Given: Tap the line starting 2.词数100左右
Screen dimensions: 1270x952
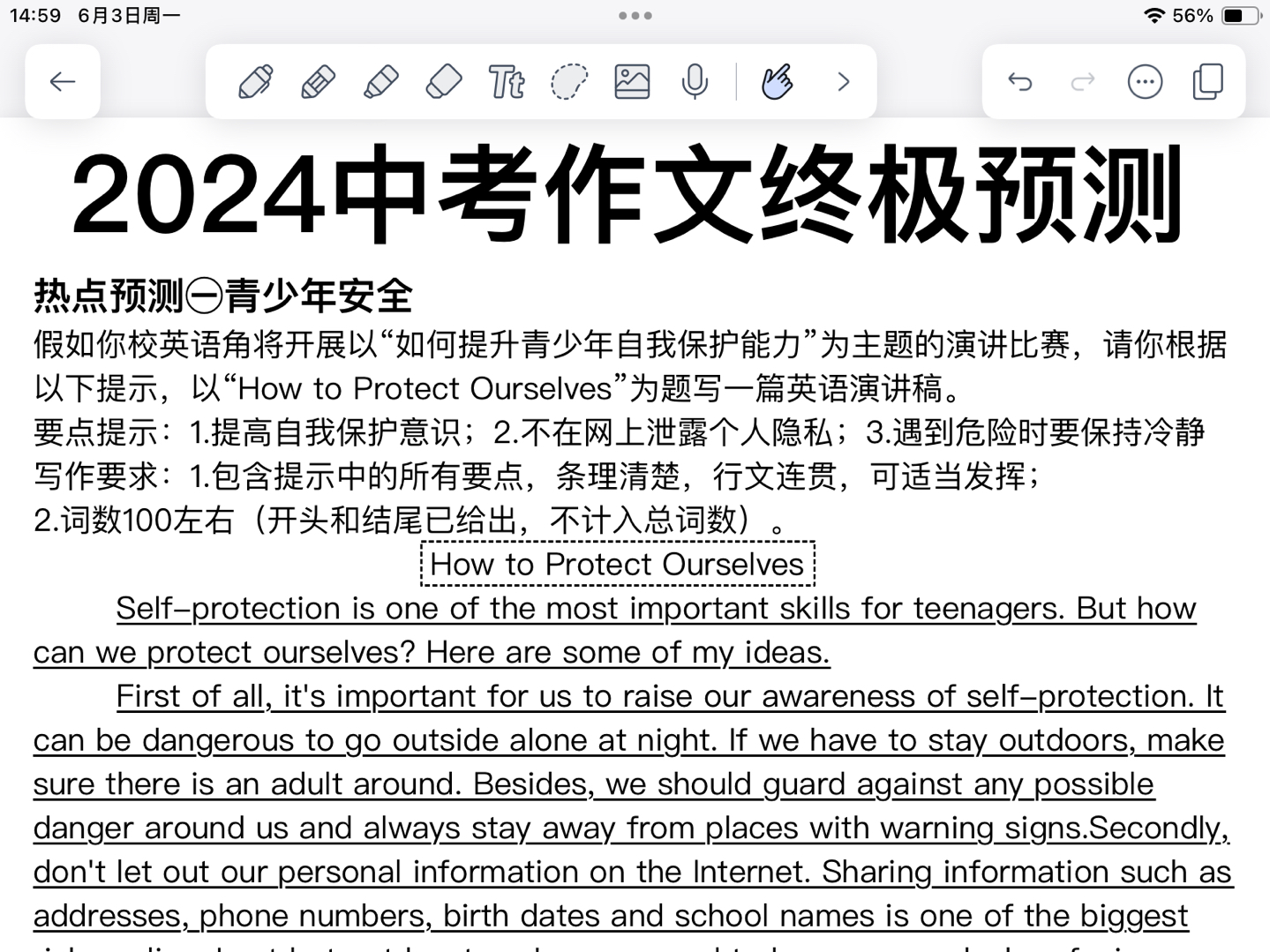Looking at the screenshot, I should [410, 521].
